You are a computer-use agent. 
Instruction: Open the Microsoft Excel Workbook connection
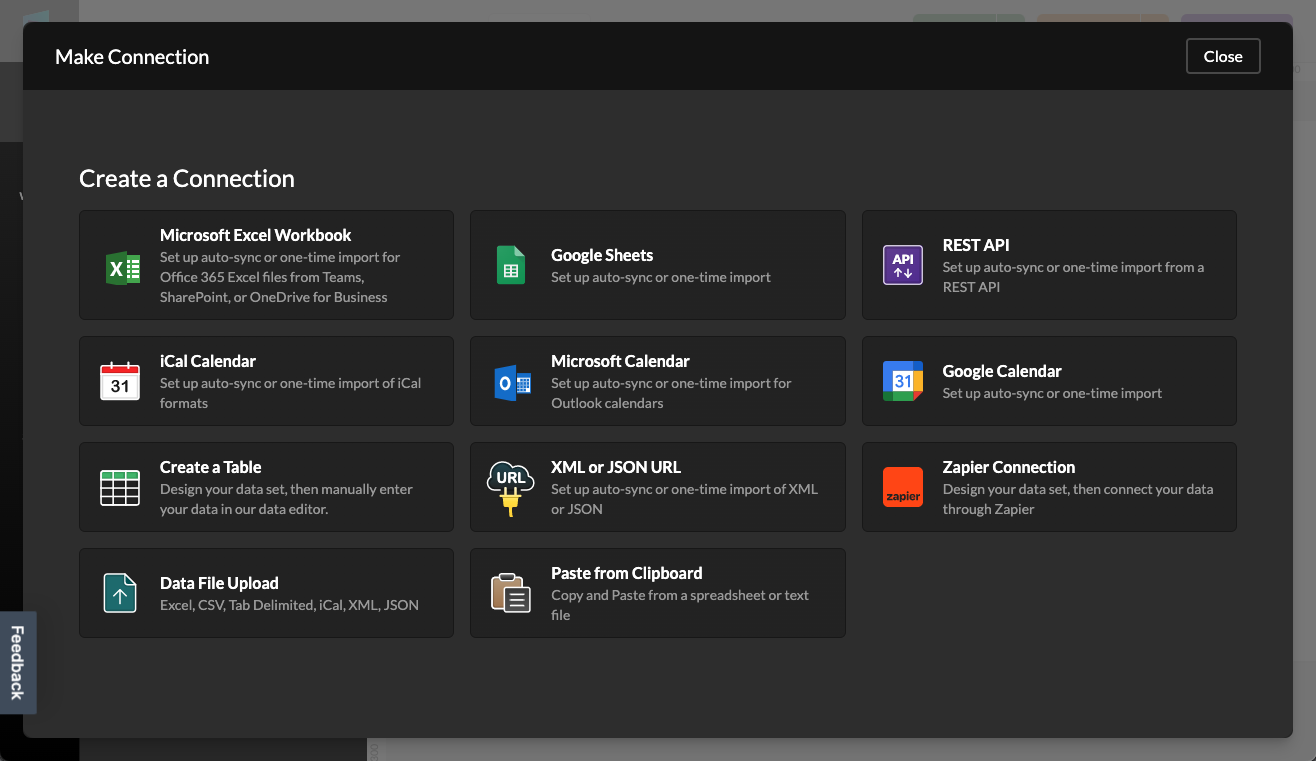click(266, 265)
